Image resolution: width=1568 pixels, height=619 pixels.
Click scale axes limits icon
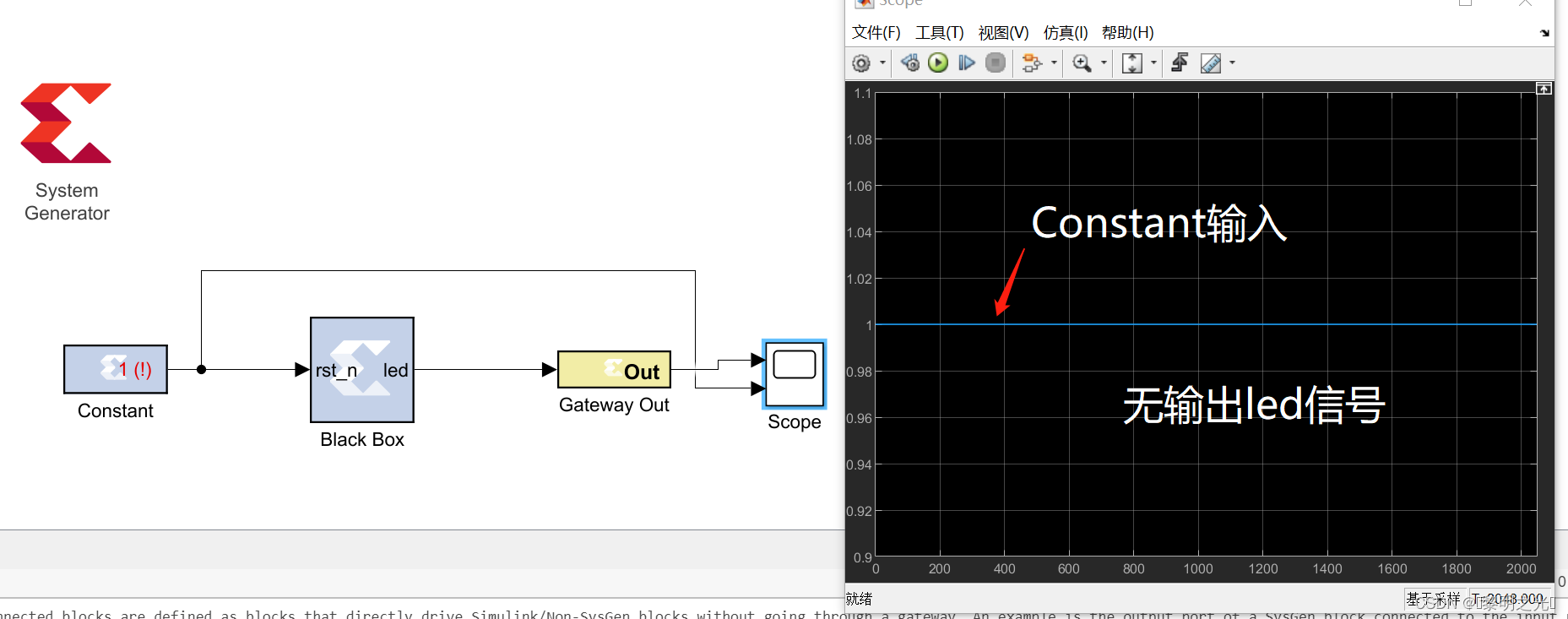tap(1132, 63)
